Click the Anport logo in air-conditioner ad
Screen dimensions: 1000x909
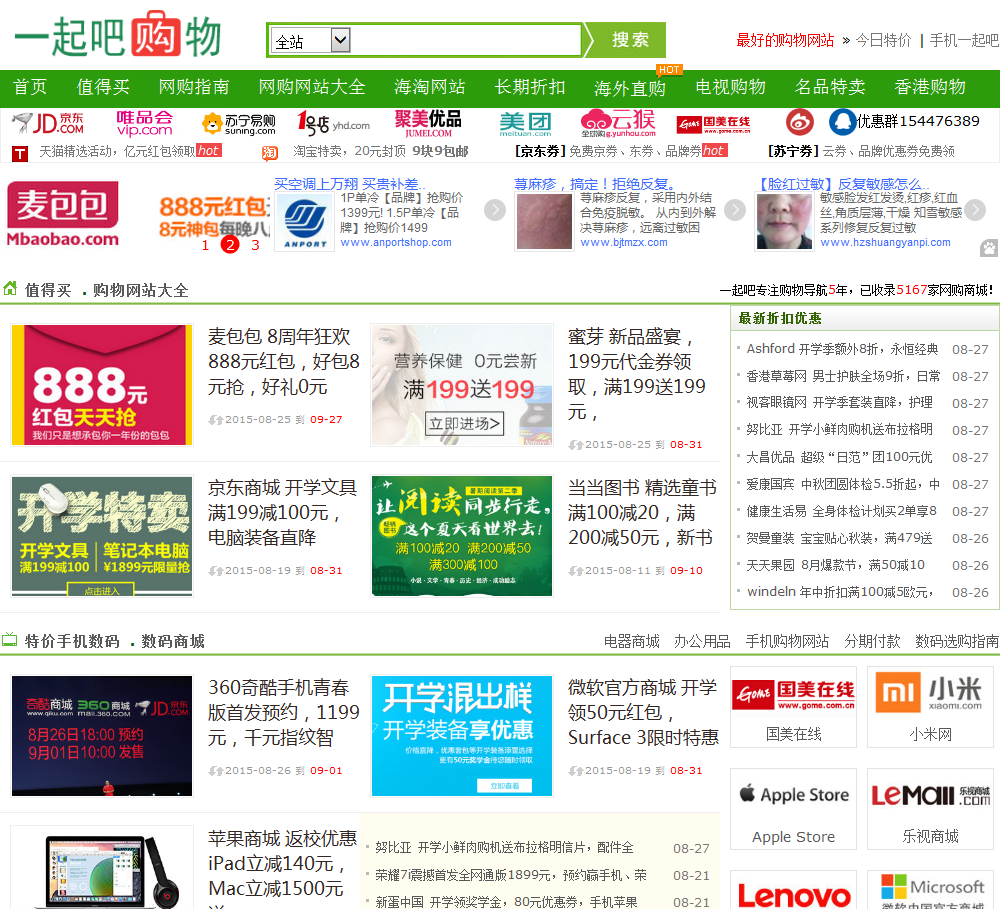pyautogui.click(x=305, y=223)
